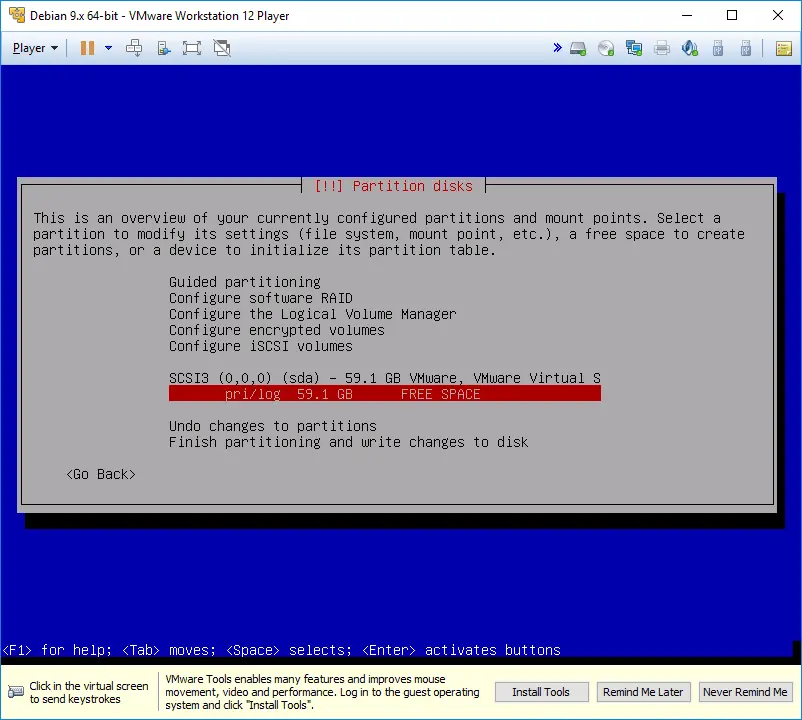802x720 pixels.
Task: Select Configure software RAID
Action: click(x=260, y=298)
